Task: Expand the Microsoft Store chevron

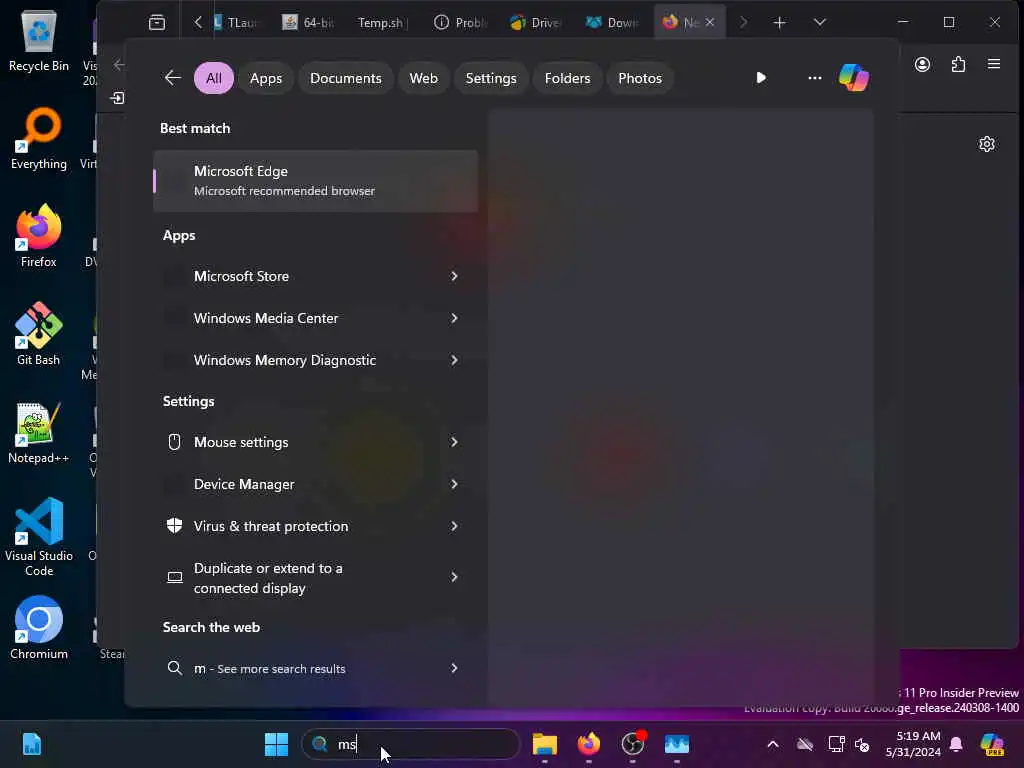Action: click(454, 276)
